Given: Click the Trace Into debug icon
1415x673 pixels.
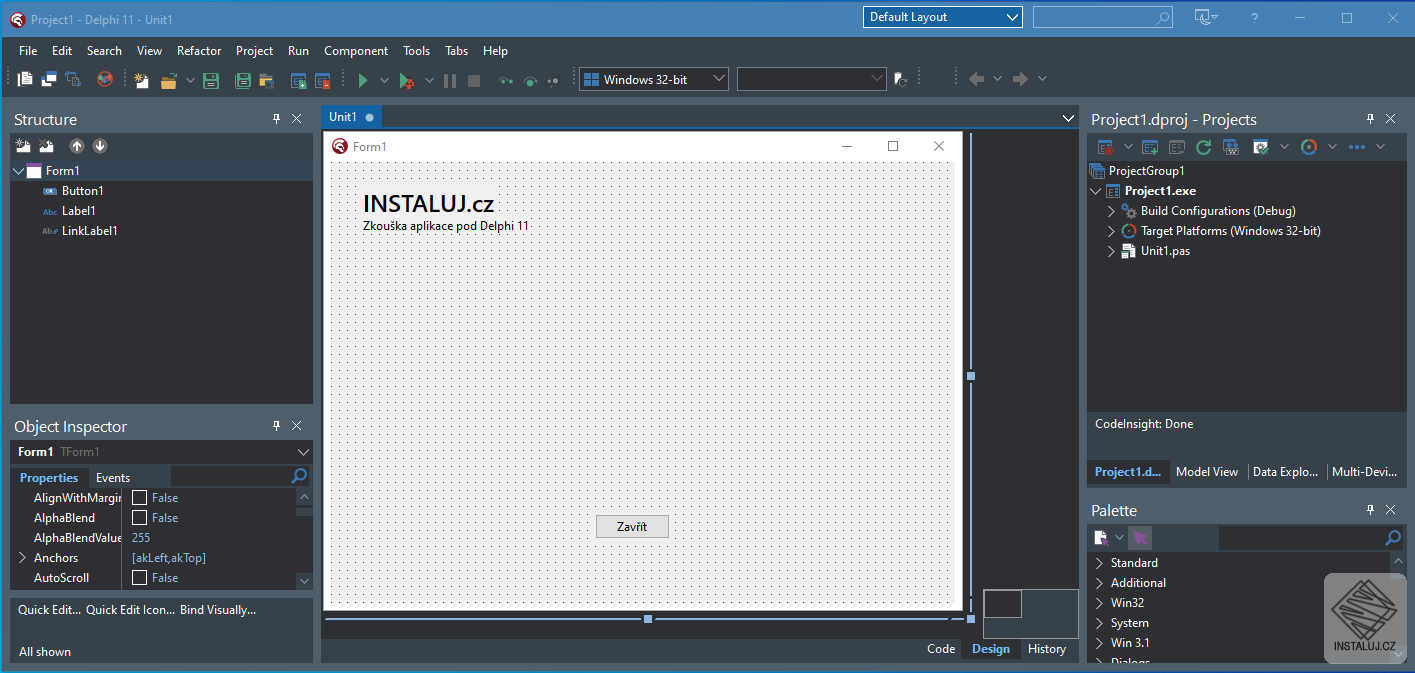Looking at the screenshot, I should click(506, 80).
